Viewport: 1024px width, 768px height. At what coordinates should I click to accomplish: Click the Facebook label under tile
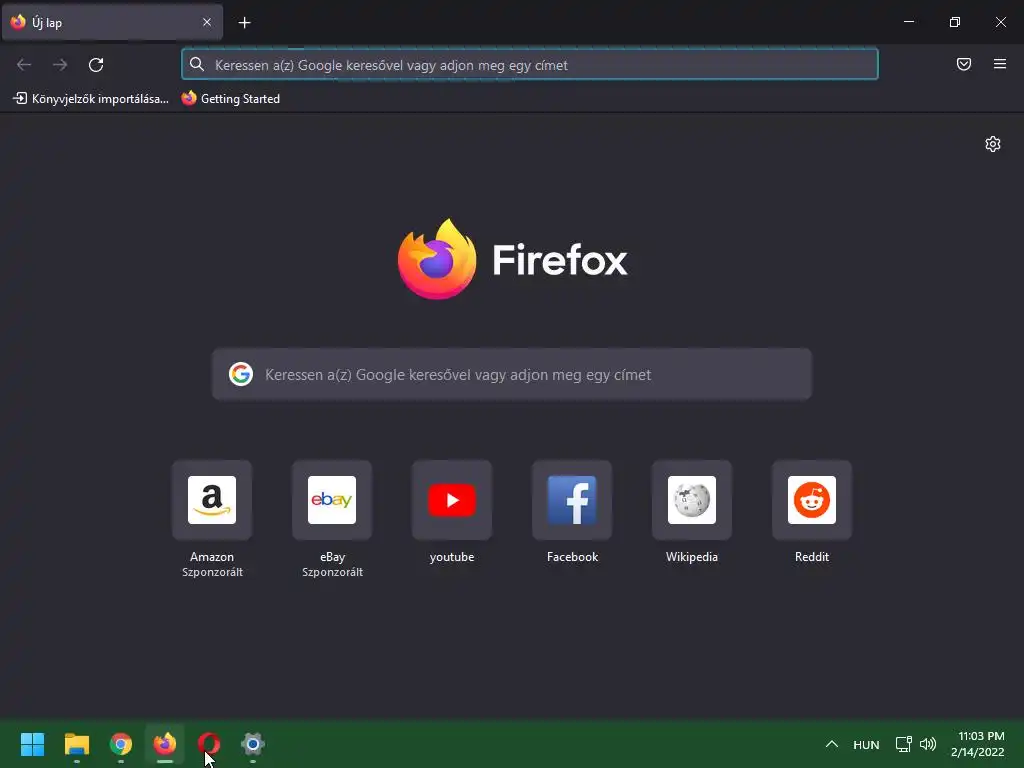click(572, 557)
